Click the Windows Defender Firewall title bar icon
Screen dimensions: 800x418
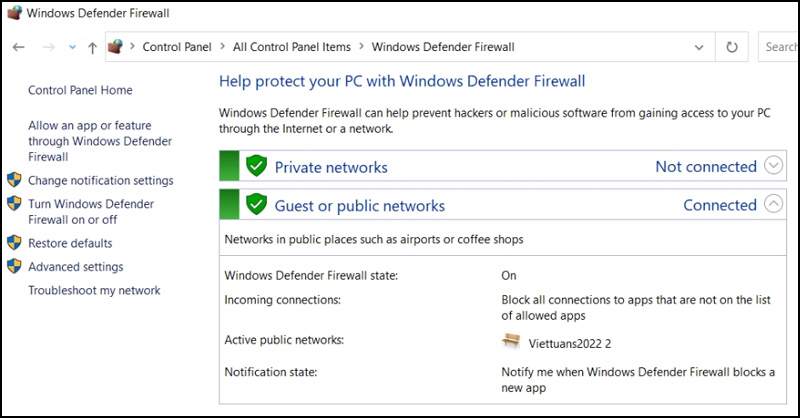14,13
